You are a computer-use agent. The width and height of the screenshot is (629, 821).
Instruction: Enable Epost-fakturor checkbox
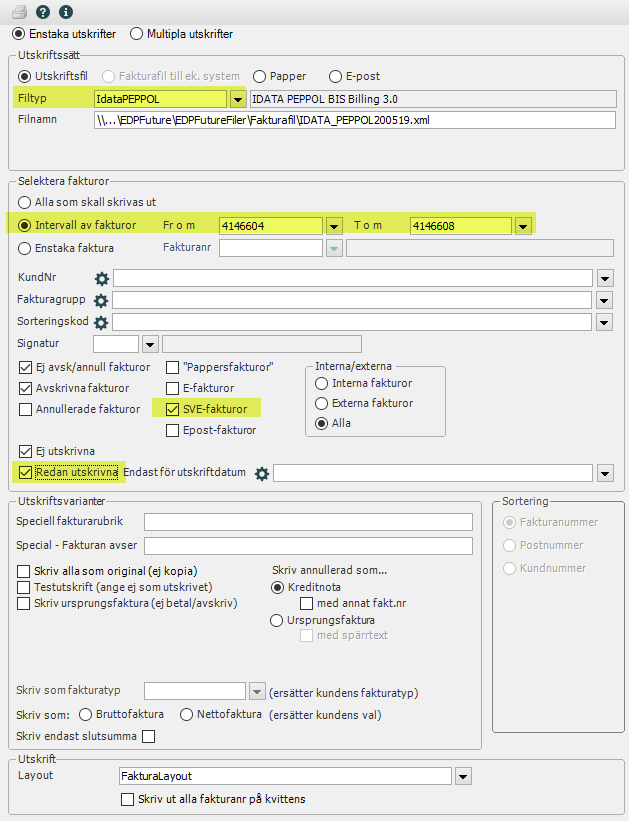click(x=172, y=430)
